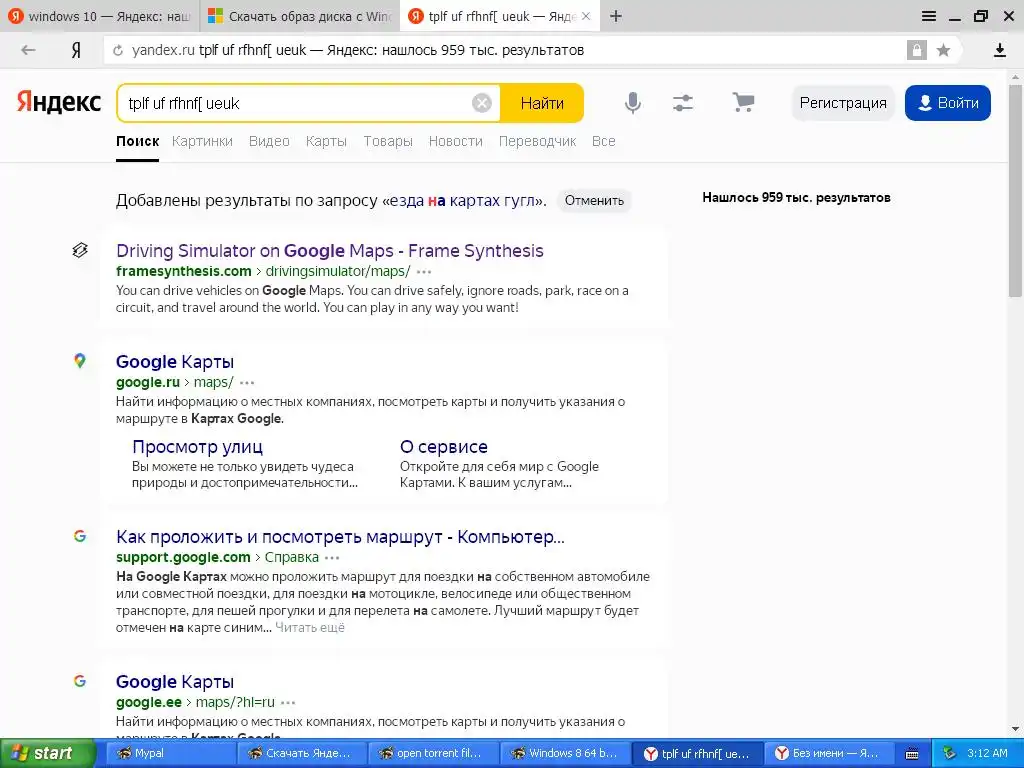Select the Видео search tab
Image resolution: width=1024 pixels, height=768 pixels.
pos(269,141)
